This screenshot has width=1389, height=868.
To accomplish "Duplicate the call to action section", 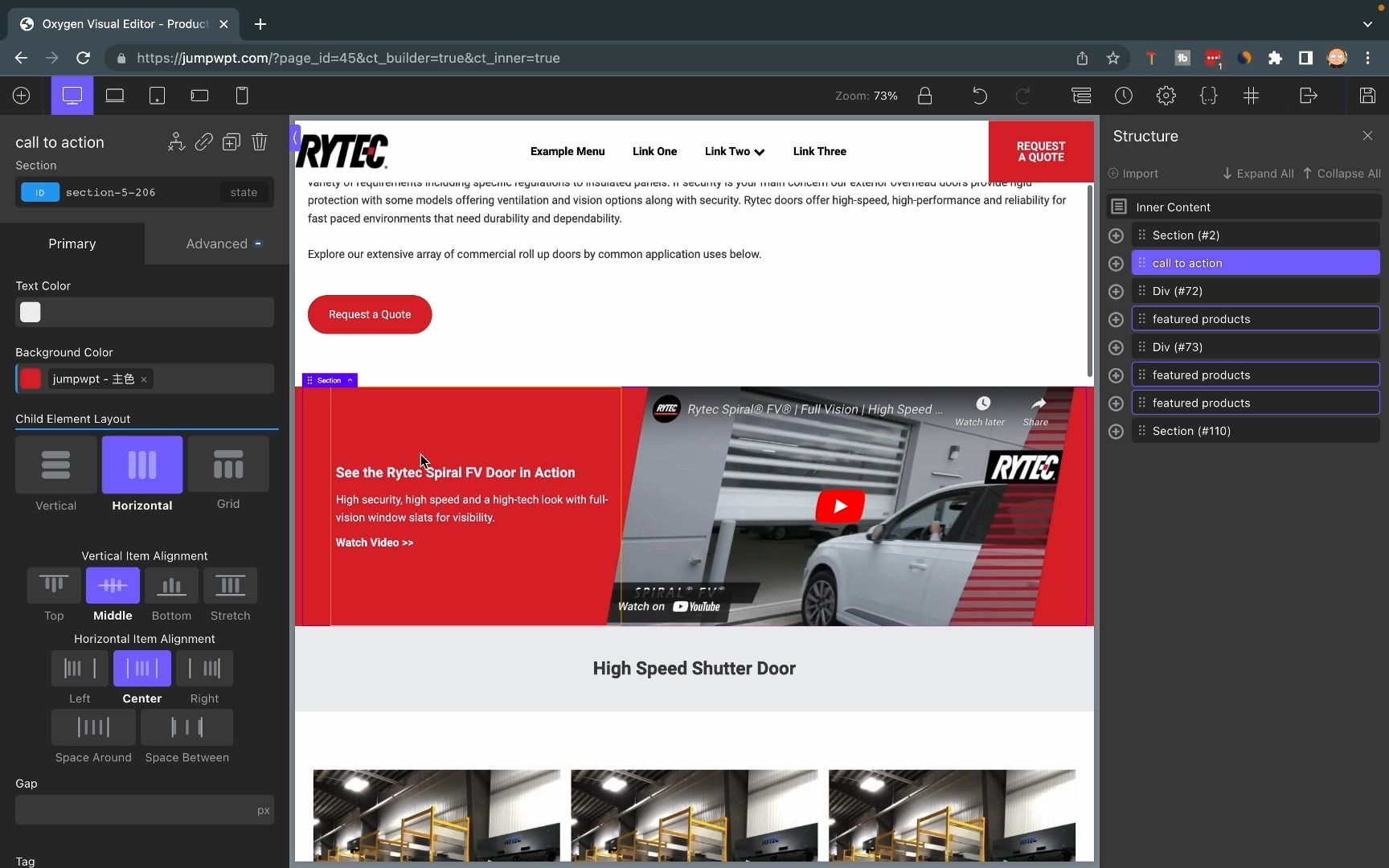I will point(231,142).
